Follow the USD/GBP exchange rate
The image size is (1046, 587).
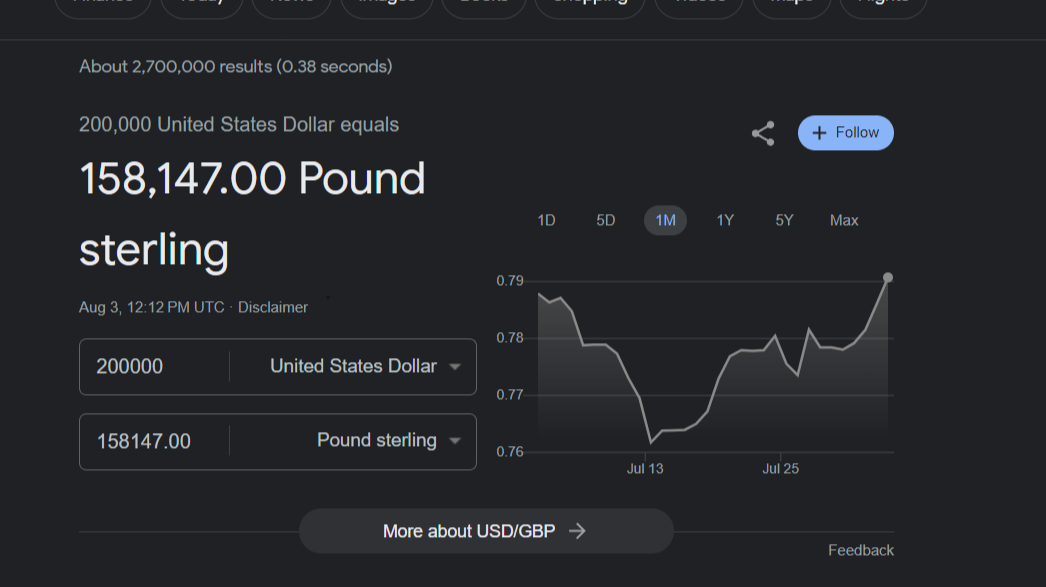845,132
